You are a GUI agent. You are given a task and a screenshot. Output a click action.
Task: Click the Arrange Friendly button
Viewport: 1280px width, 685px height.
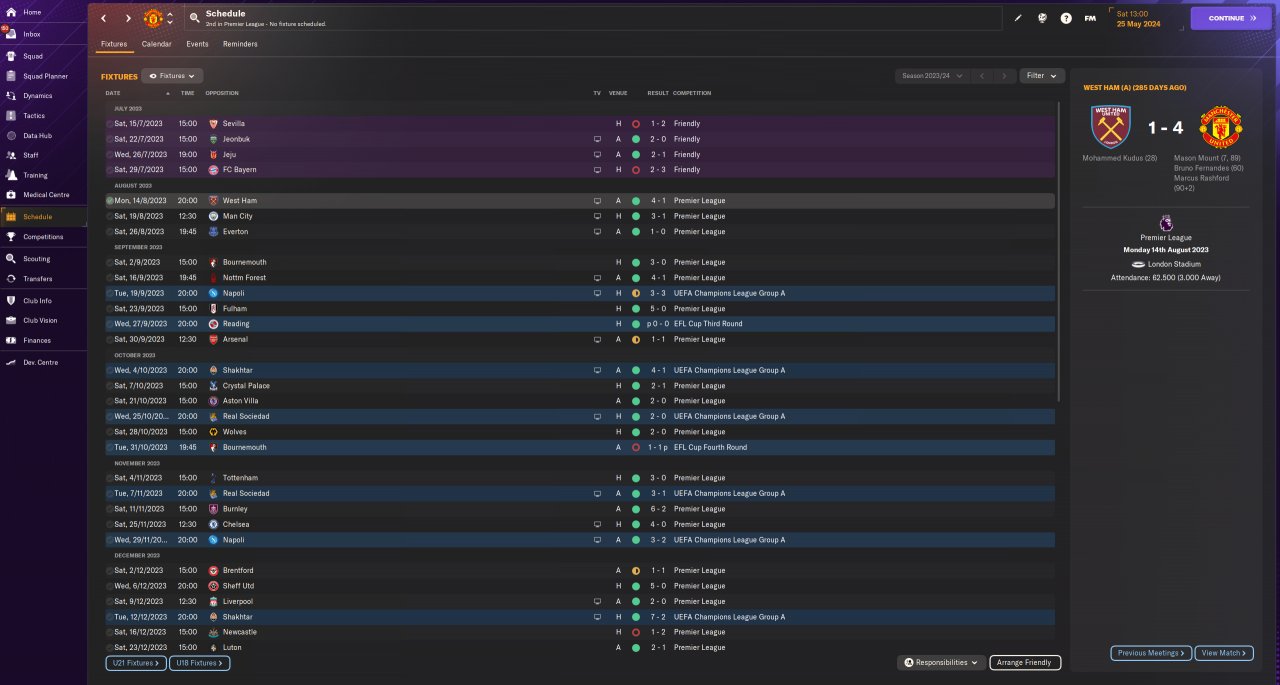1025,662
